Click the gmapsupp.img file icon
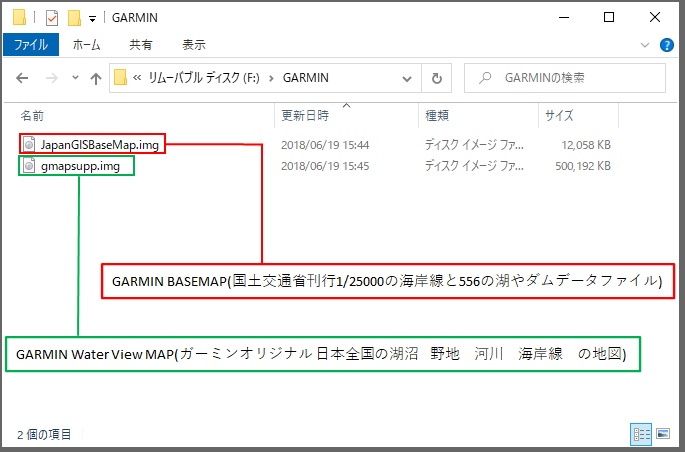The height and width of the screenshot is (452, 685). pyautogui.click(x=29, y=166)
